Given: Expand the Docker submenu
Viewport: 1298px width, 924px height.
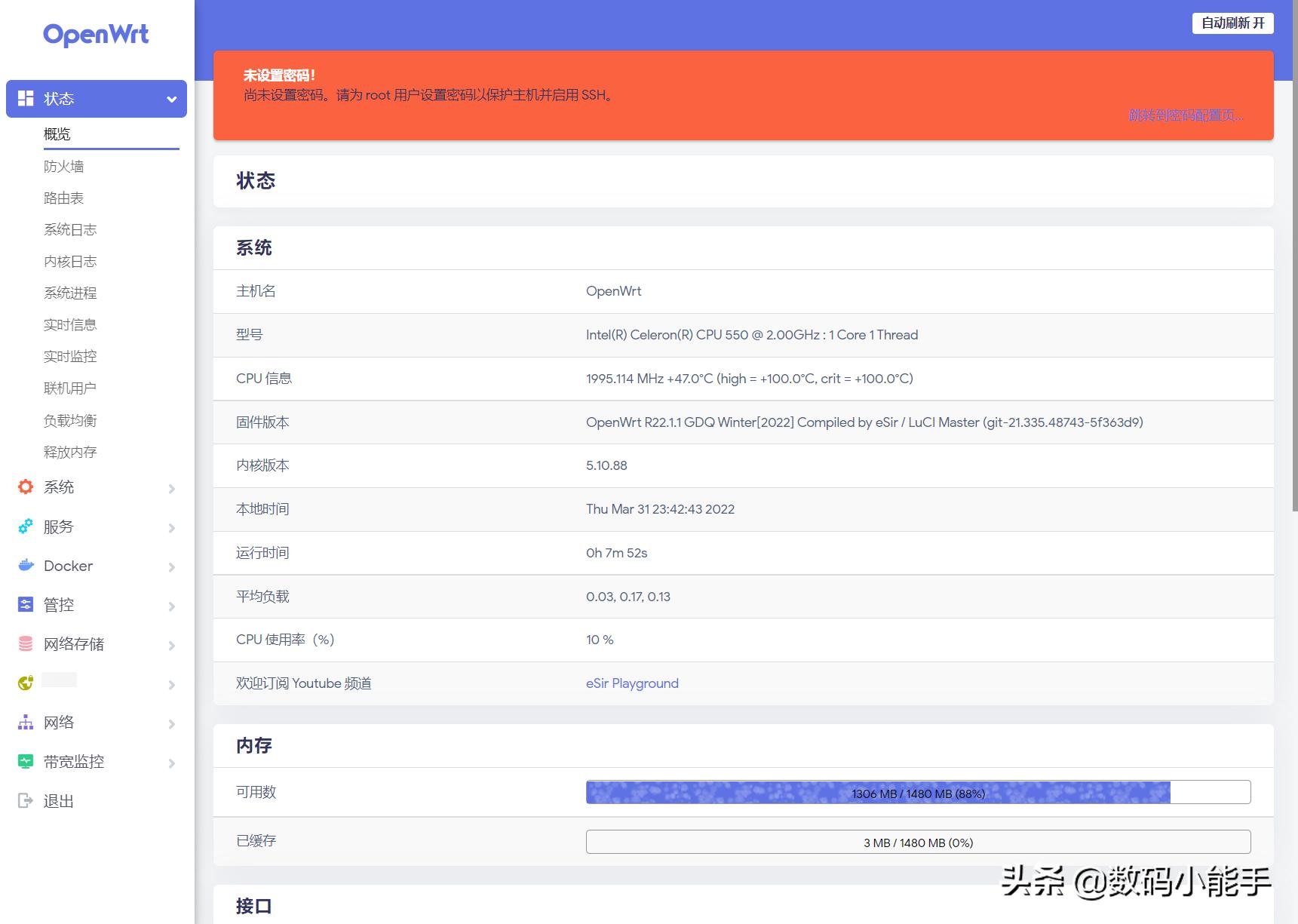Looking at the screenshot, I should pos(172,566).
